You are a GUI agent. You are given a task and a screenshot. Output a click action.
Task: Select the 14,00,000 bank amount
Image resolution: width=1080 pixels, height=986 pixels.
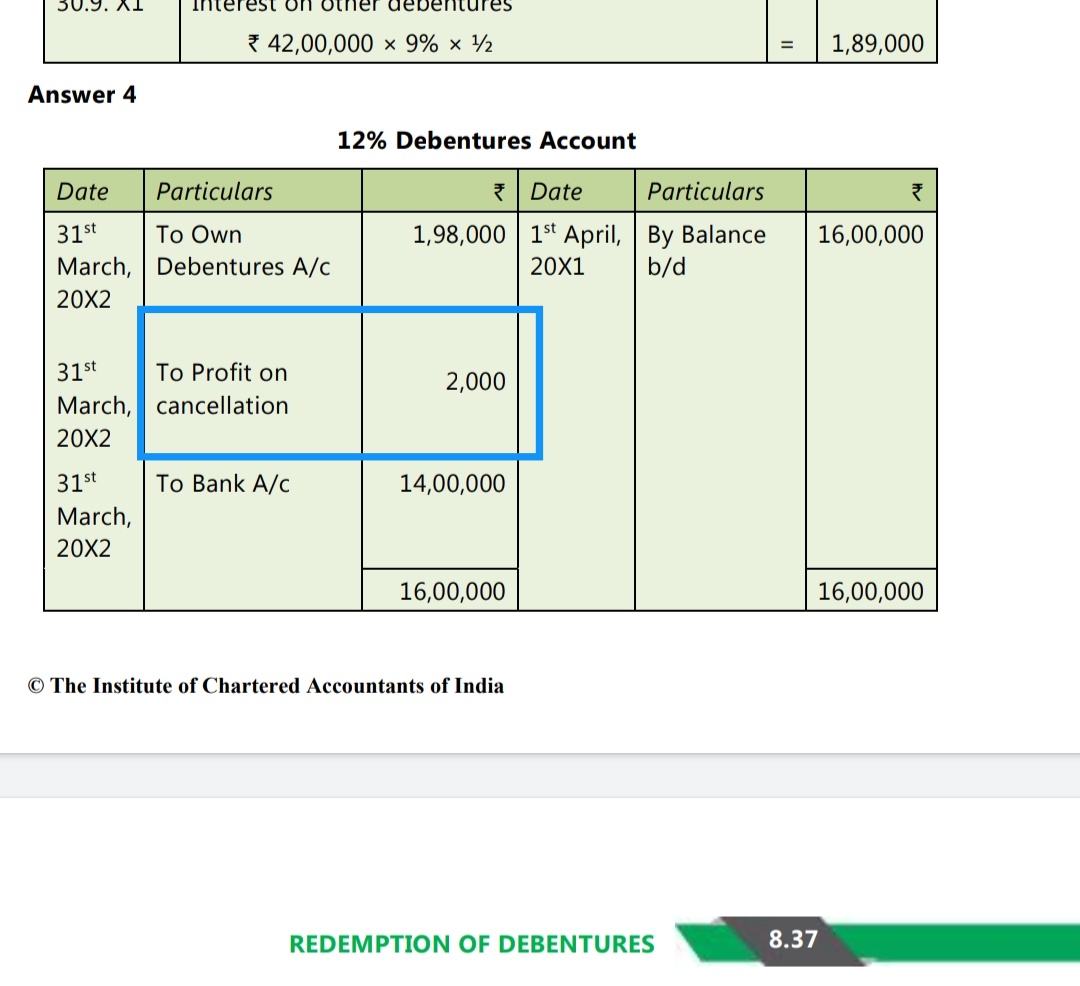[452, 484]
